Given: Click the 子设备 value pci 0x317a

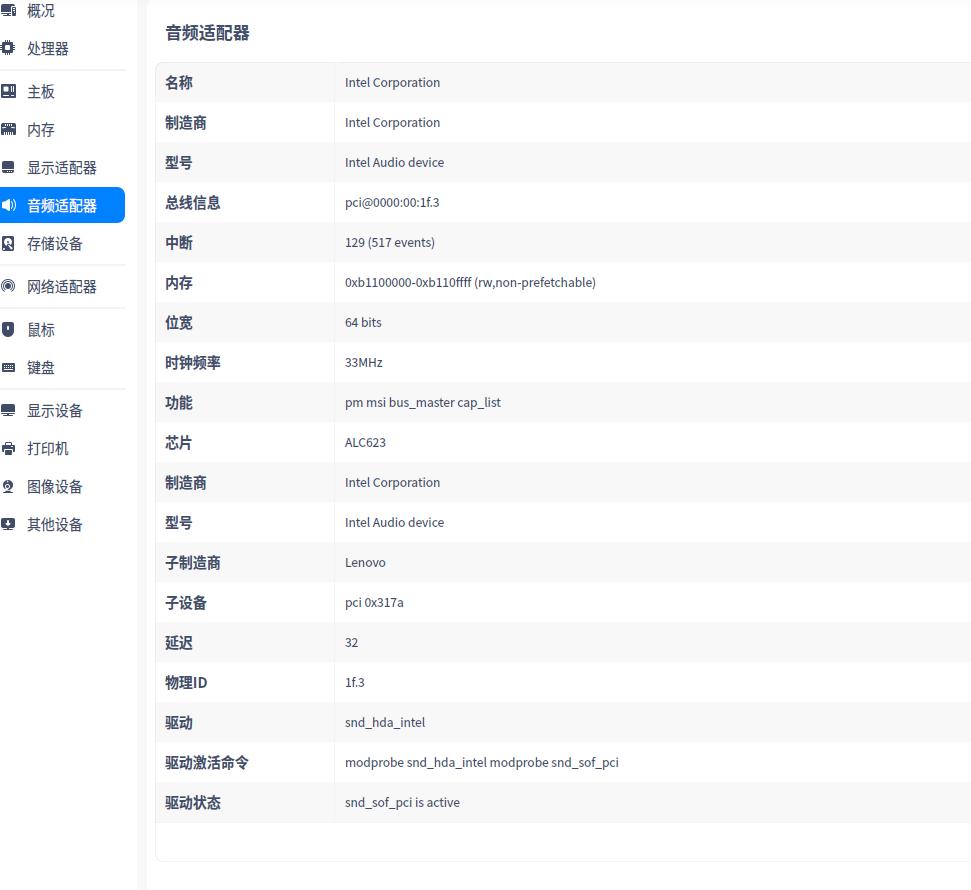Looking at the screenshot, I should pyautogui.click(x=374, y=603).
